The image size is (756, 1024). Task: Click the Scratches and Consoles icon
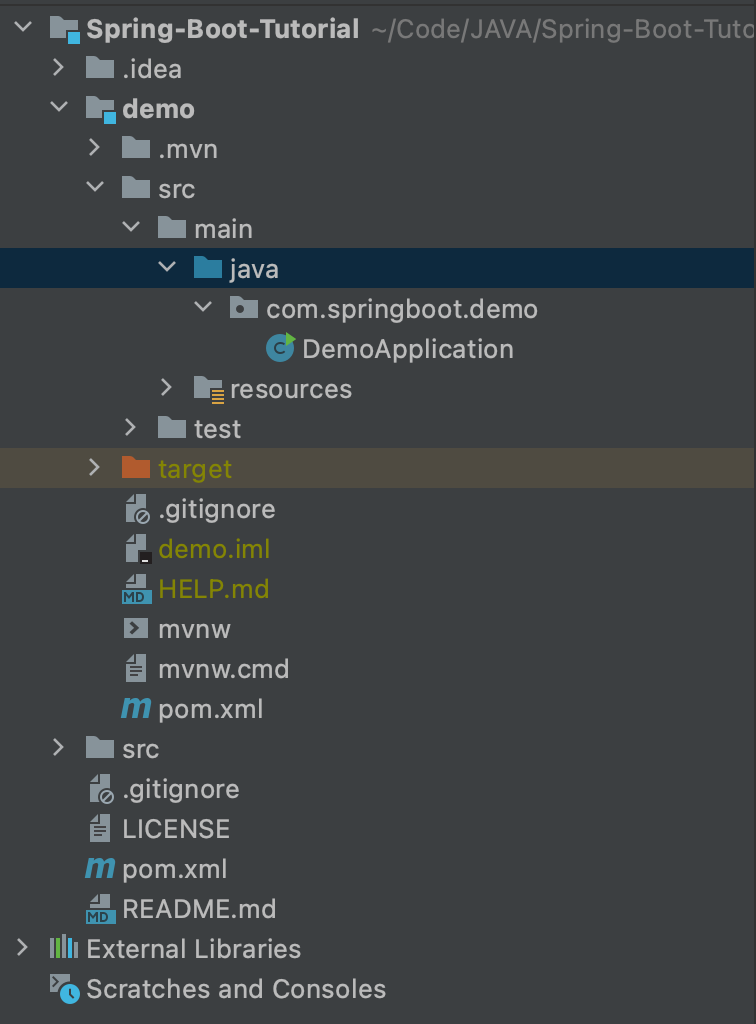pos(65,989)
